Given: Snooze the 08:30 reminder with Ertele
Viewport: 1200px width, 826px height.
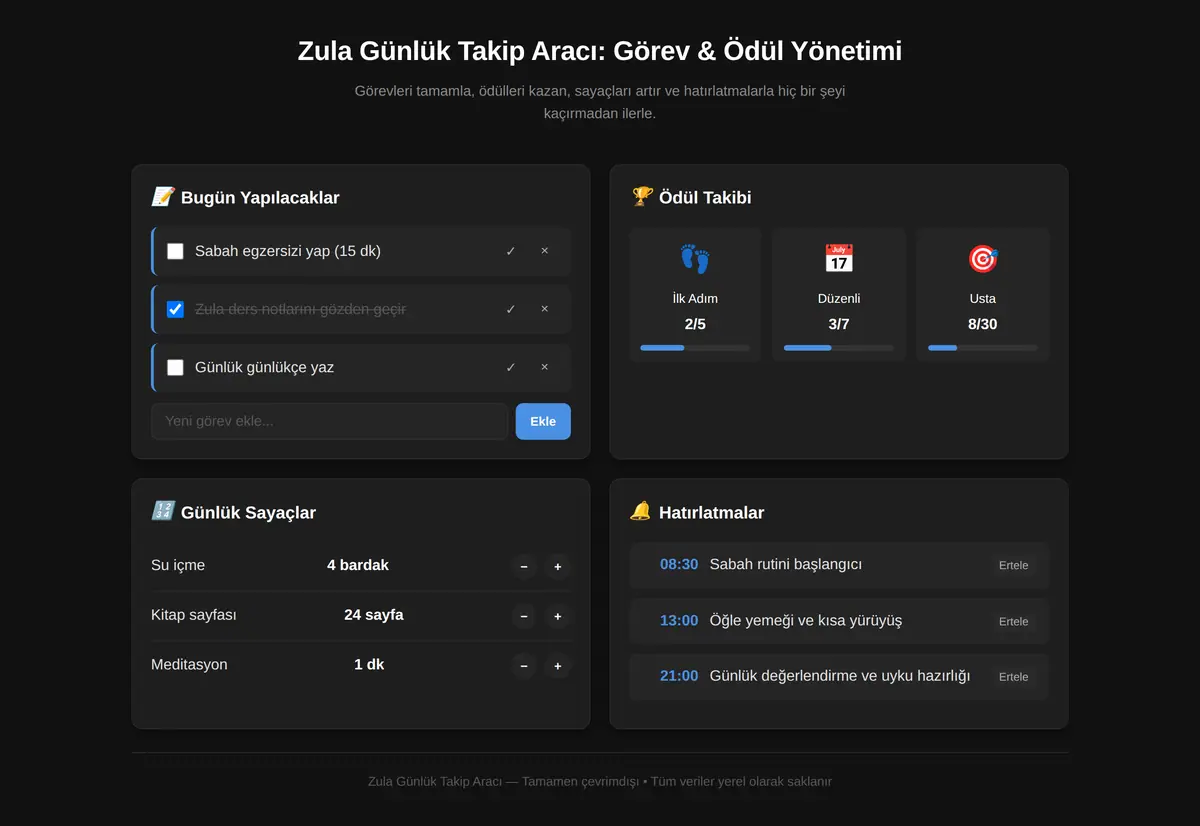Looking at the screenshot, I should coord(1013,565).
